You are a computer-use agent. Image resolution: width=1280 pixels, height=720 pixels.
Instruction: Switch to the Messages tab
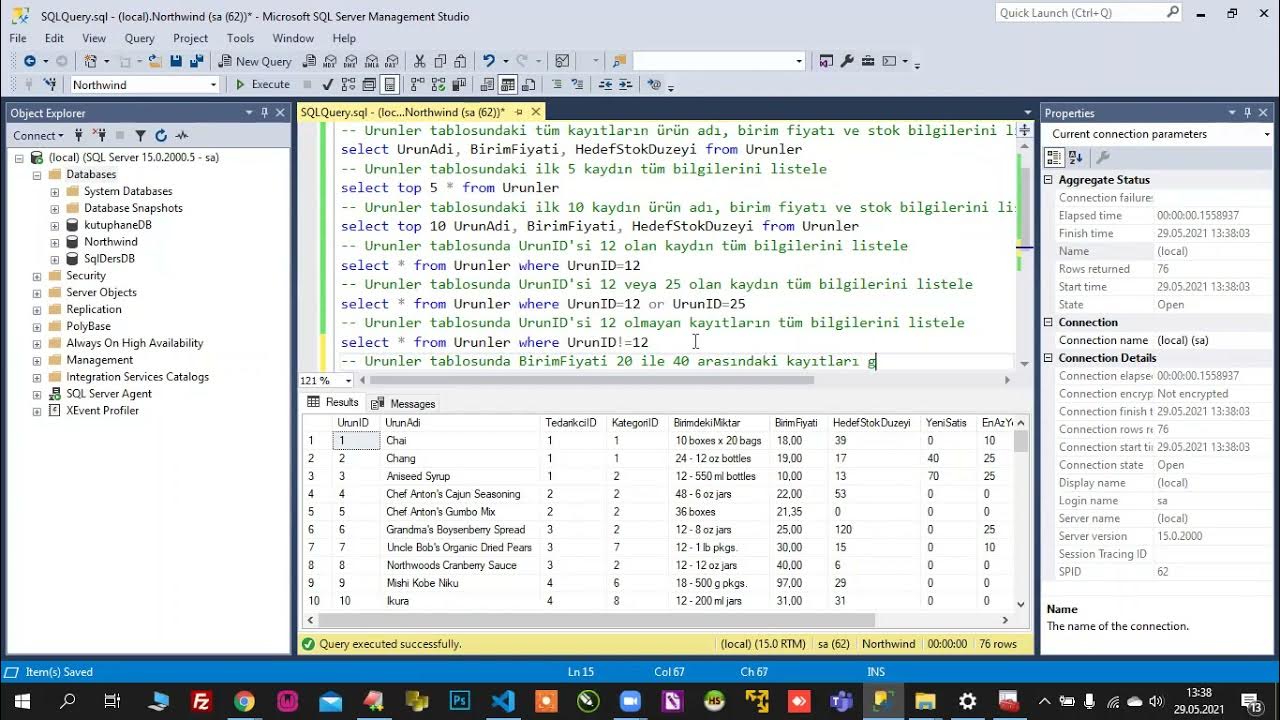403,403
